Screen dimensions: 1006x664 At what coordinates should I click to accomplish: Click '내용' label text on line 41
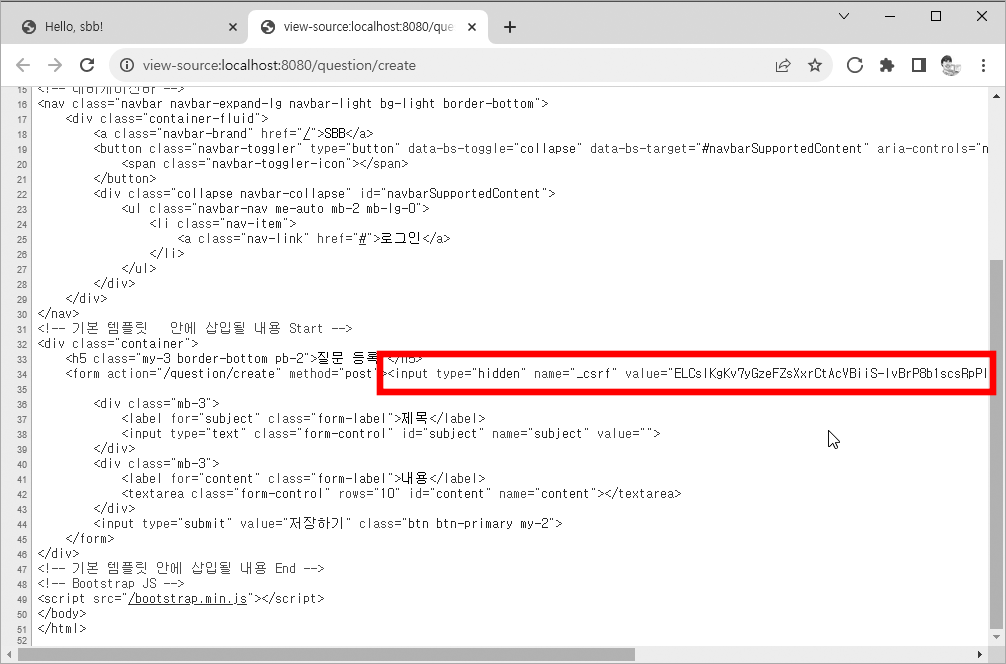pos(414,479)
